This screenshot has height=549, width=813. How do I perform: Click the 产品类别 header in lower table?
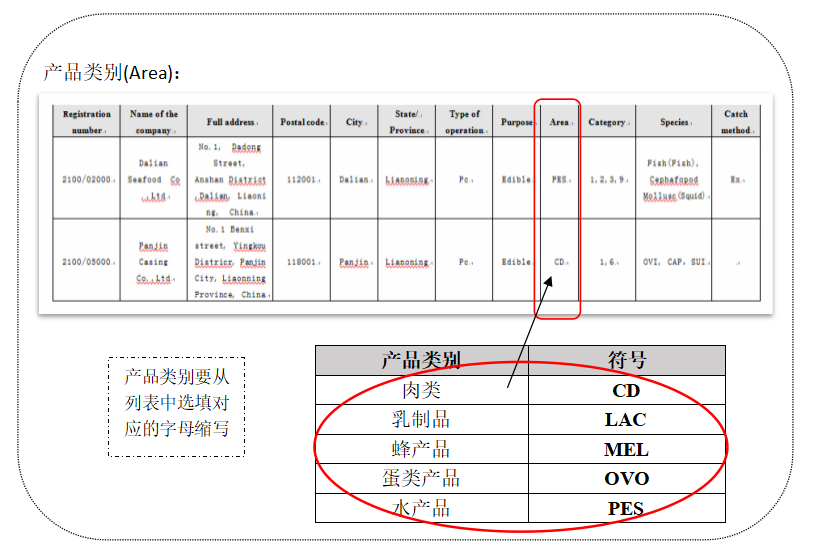[422, 360]
